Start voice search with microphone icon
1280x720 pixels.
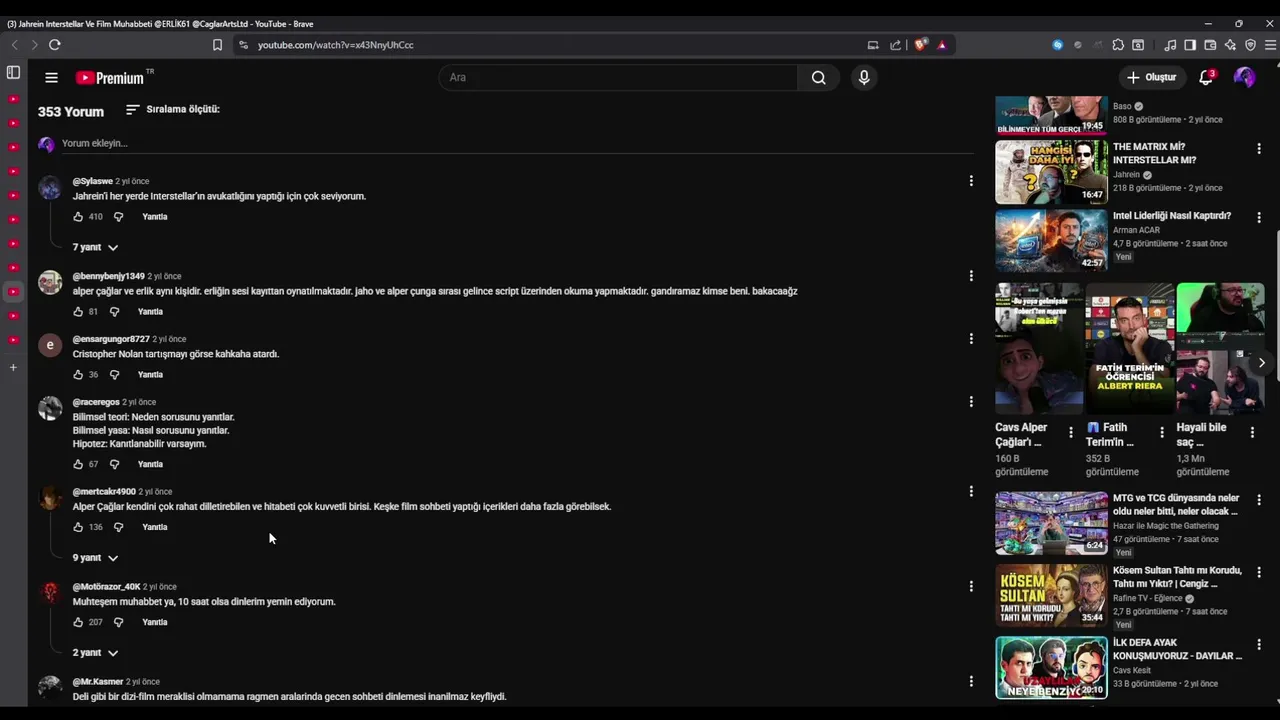coord(864,78)
